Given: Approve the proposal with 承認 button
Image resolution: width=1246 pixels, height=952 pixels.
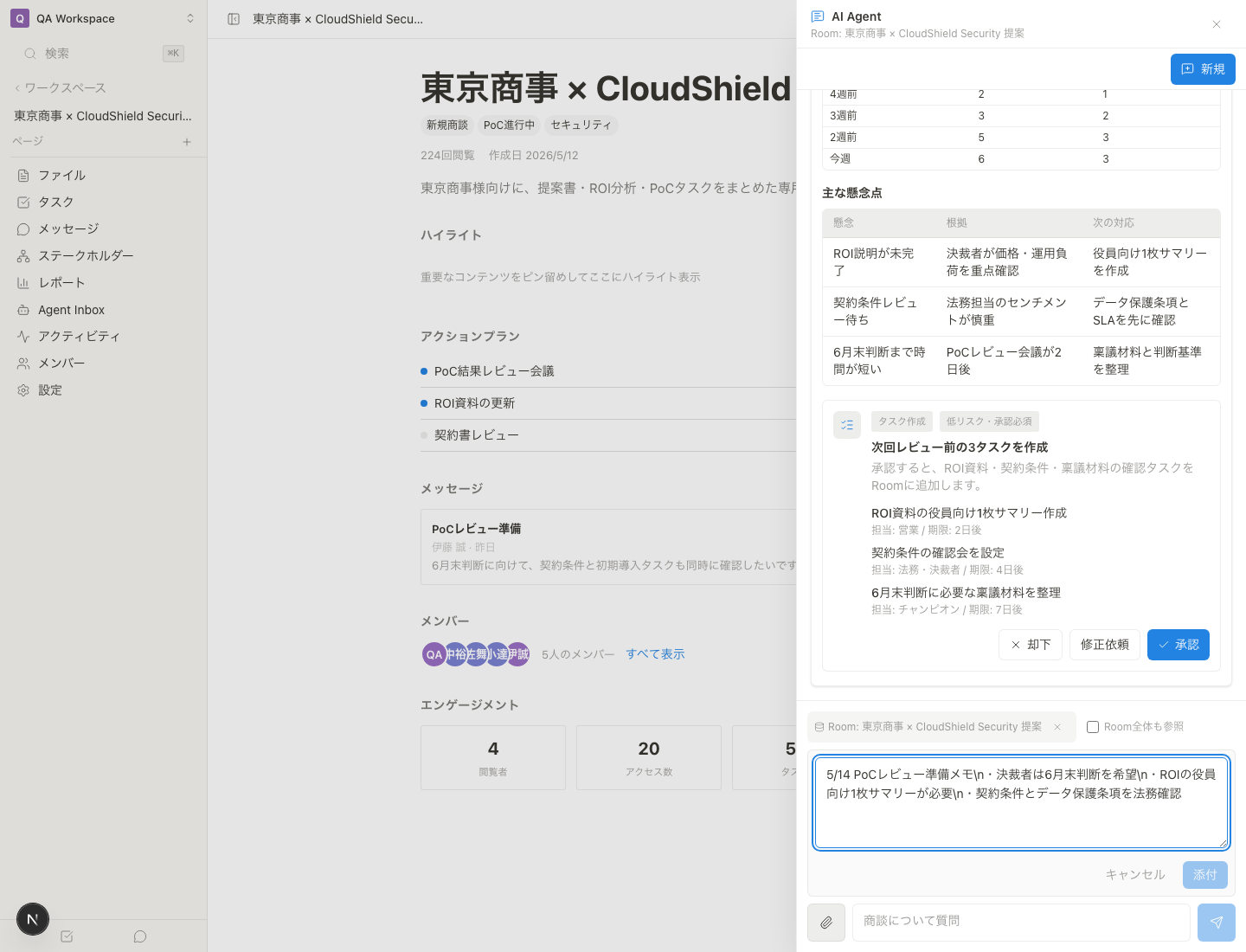Looking at the screenshot, I should tap(1179, 645).
